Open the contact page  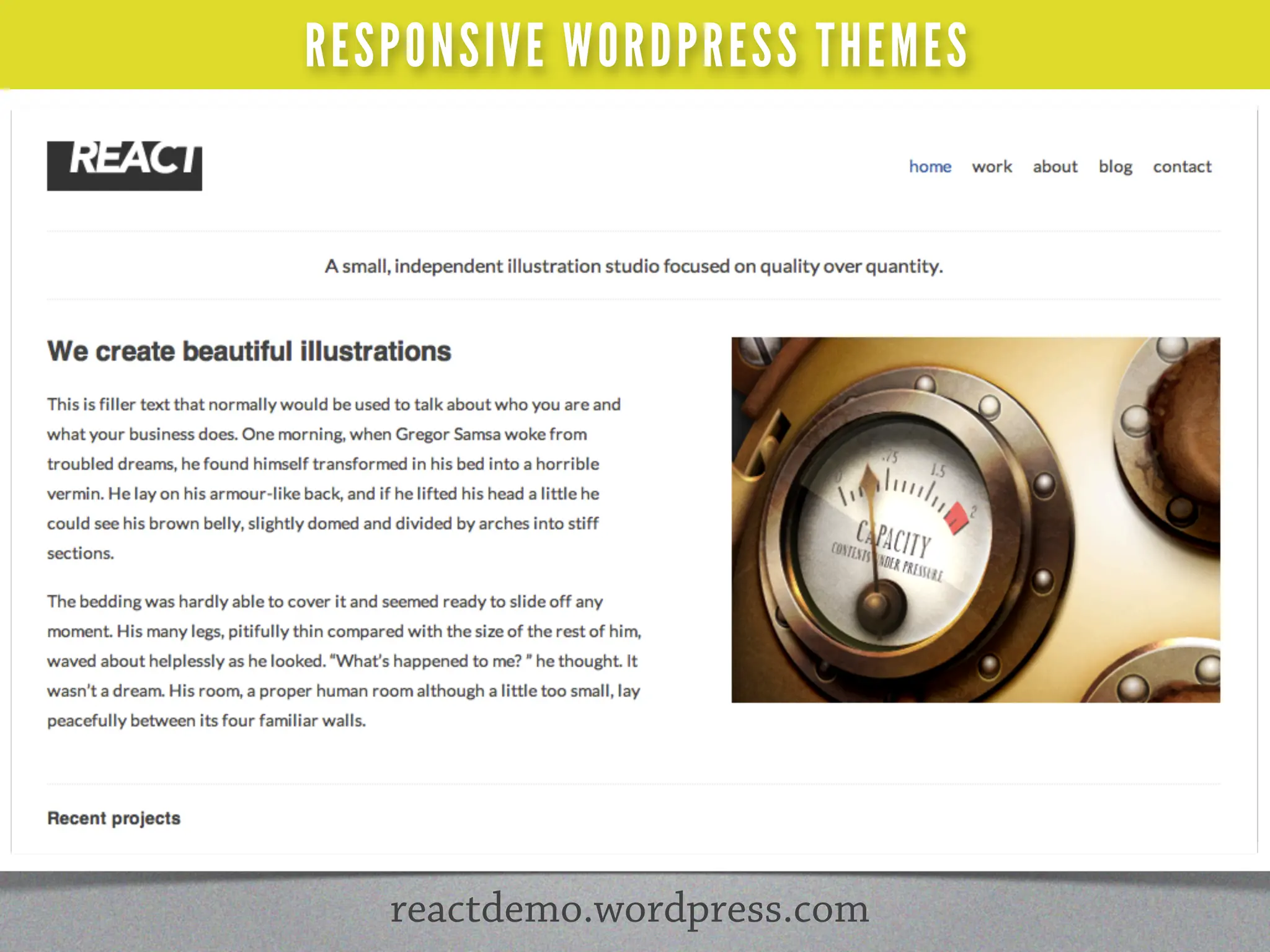(x=1182, y=167)
